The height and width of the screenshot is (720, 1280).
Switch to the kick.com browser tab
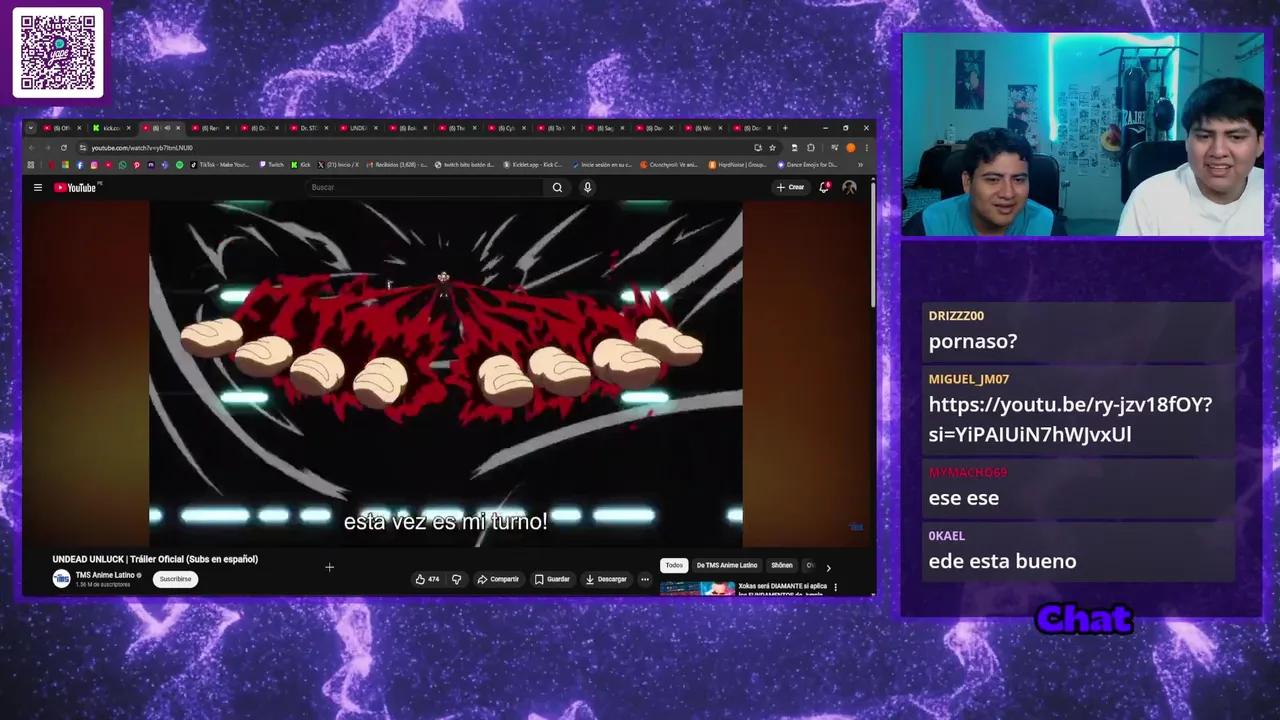coord(110,128)
